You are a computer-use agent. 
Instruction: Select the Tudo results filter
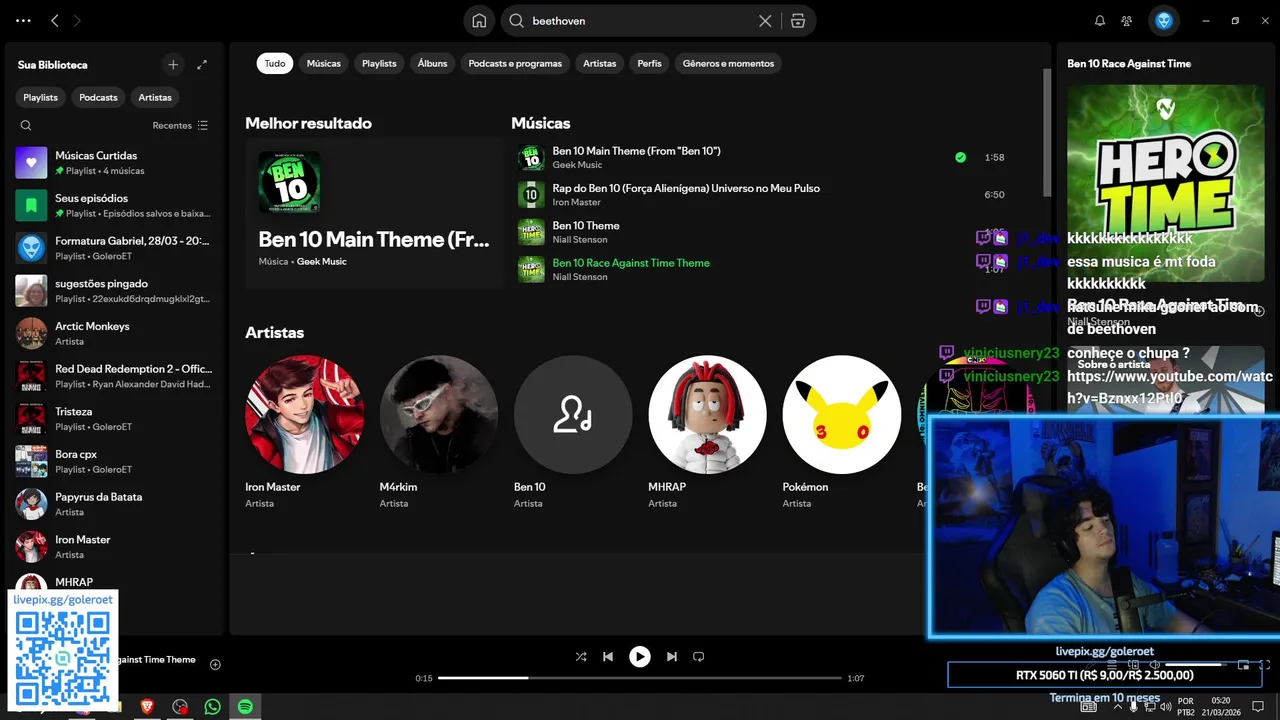coord(275,63)
